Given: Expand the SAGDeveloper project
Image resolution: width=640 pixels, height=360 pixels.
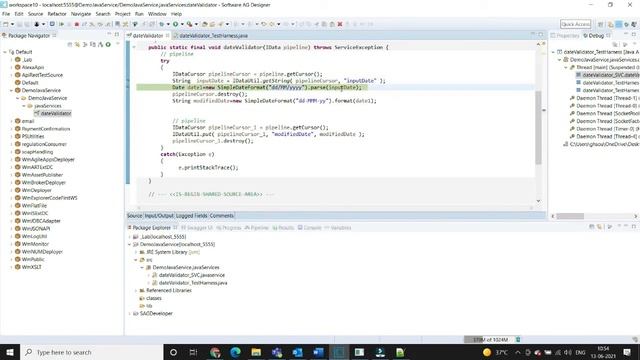Looking at the screenshot, I should pyautogui.click(x=130, y=313).
